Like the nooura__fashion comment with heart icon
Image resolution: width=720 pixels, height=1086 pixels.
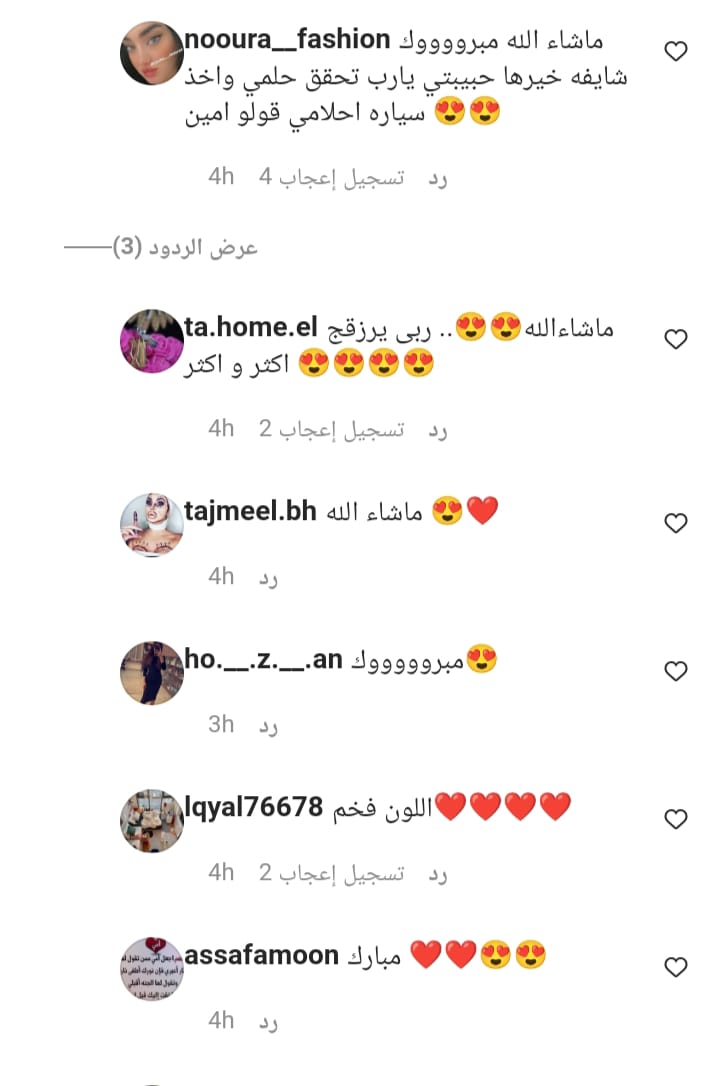(676, 51)
